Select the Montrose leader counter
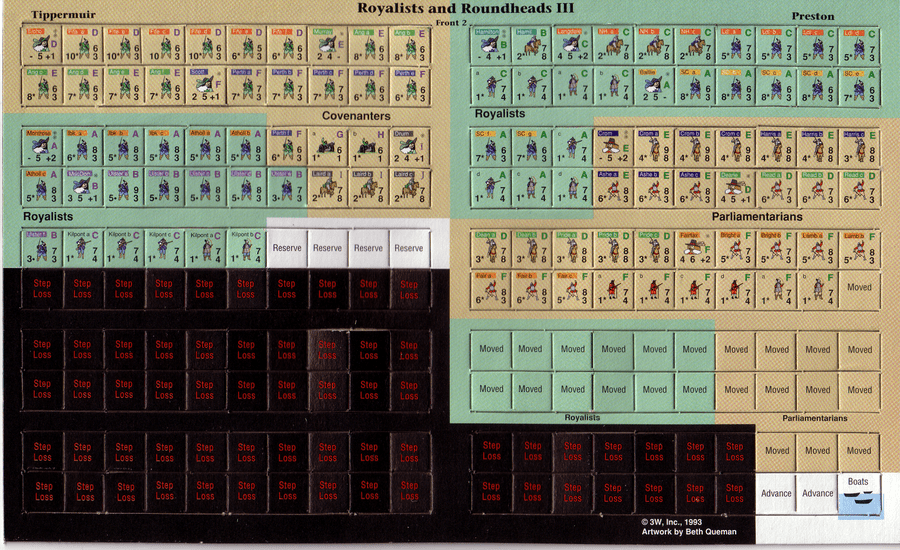This screenshot has height=550, width=900. click(x=42, y=146)
